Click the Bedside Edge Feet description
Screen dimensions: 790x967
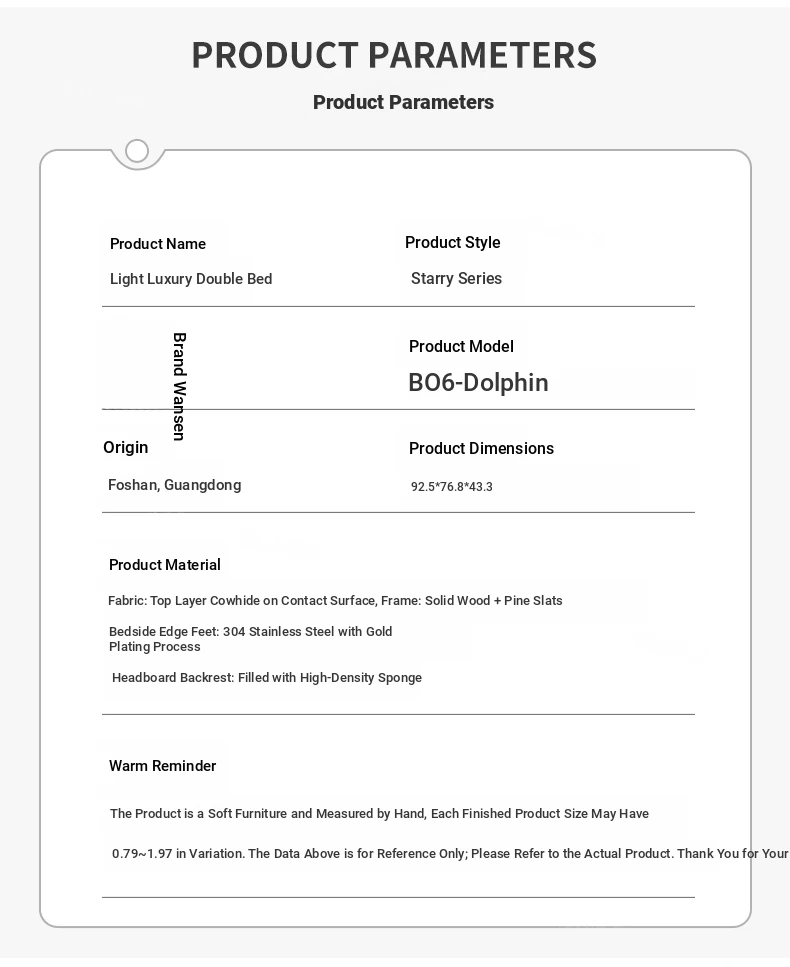tap(250, 639)
